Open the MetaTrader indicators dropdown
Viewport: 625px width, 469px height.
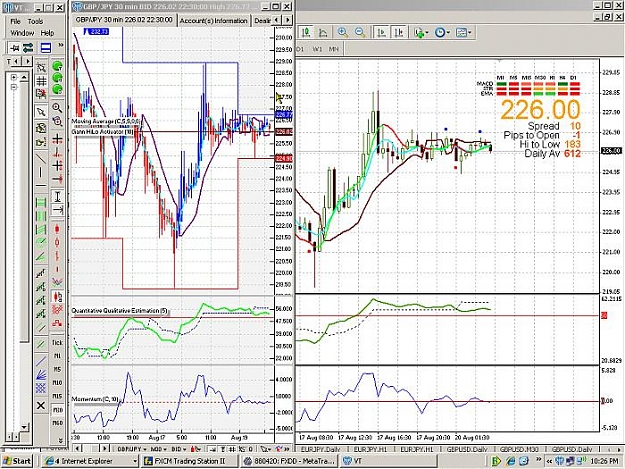tap(420, 32)
